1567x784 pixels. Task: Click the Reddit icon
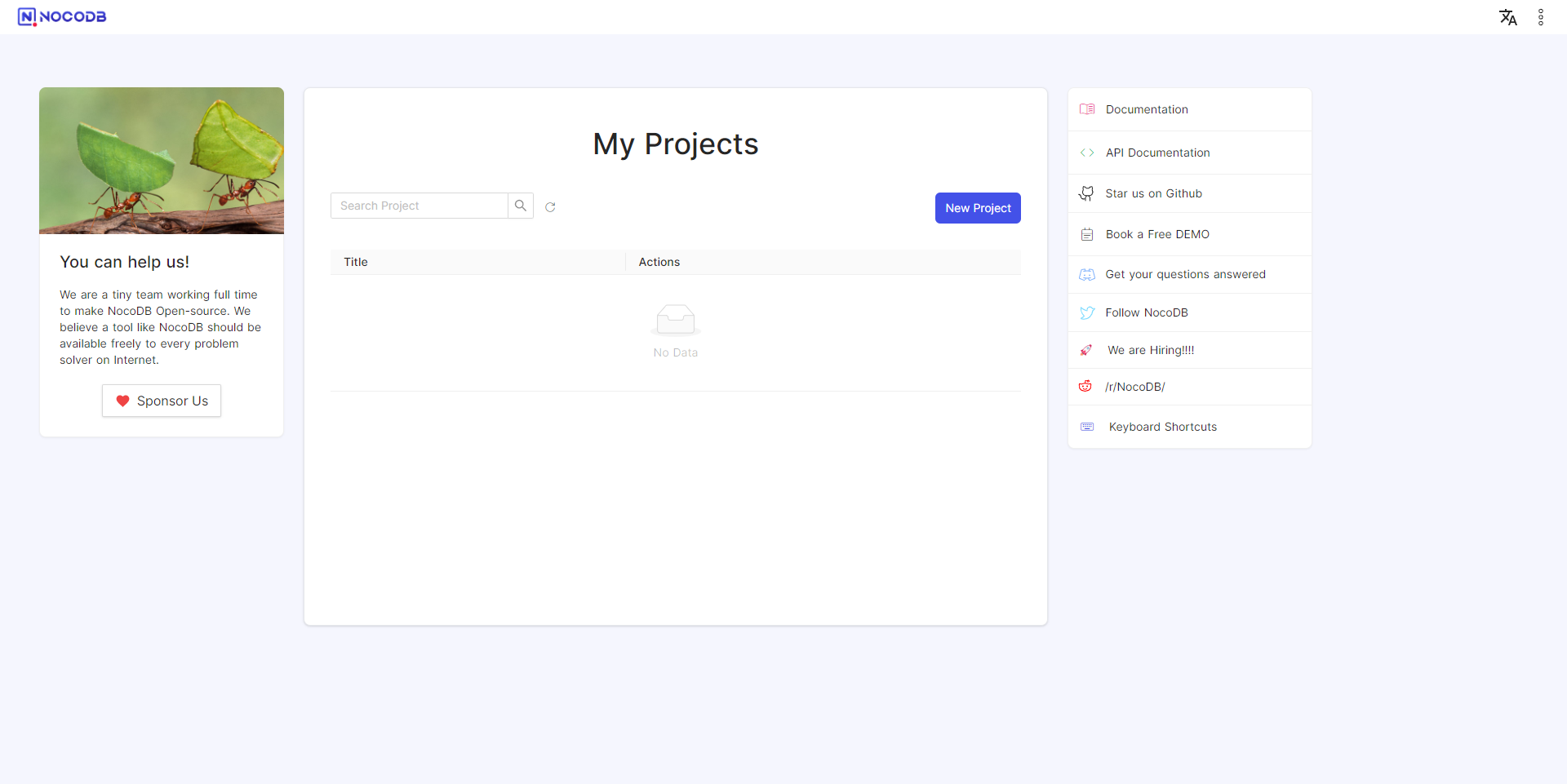[1085, 386]
